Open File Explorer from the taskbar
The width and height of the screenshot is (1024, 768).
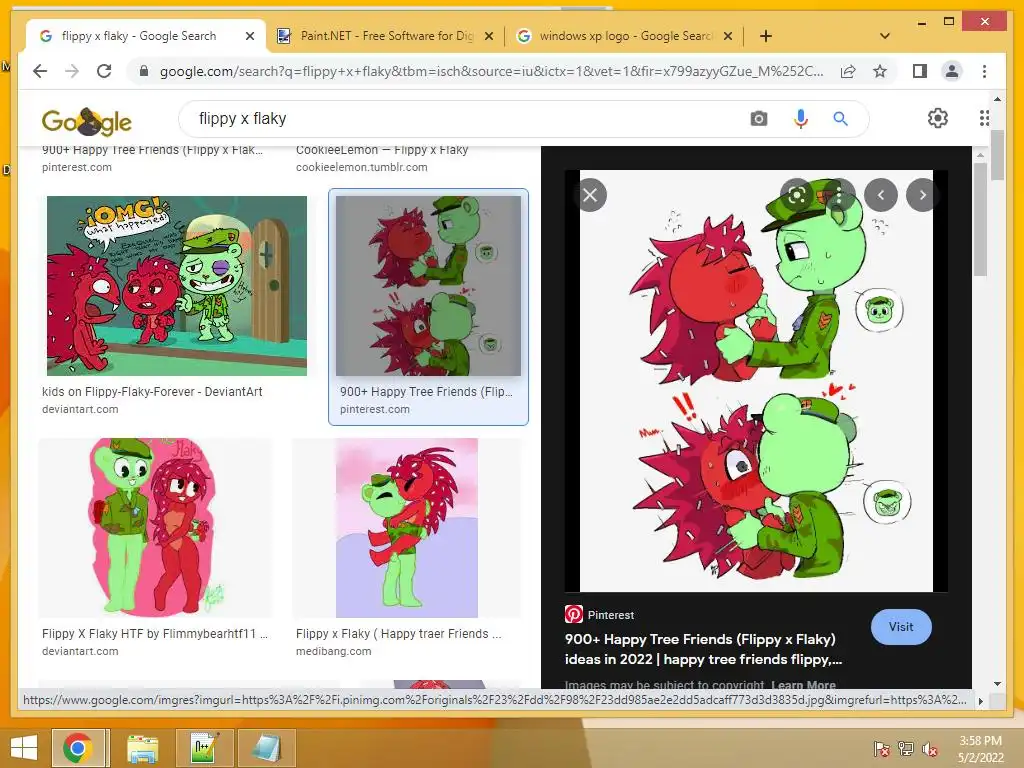coord(142,748)
